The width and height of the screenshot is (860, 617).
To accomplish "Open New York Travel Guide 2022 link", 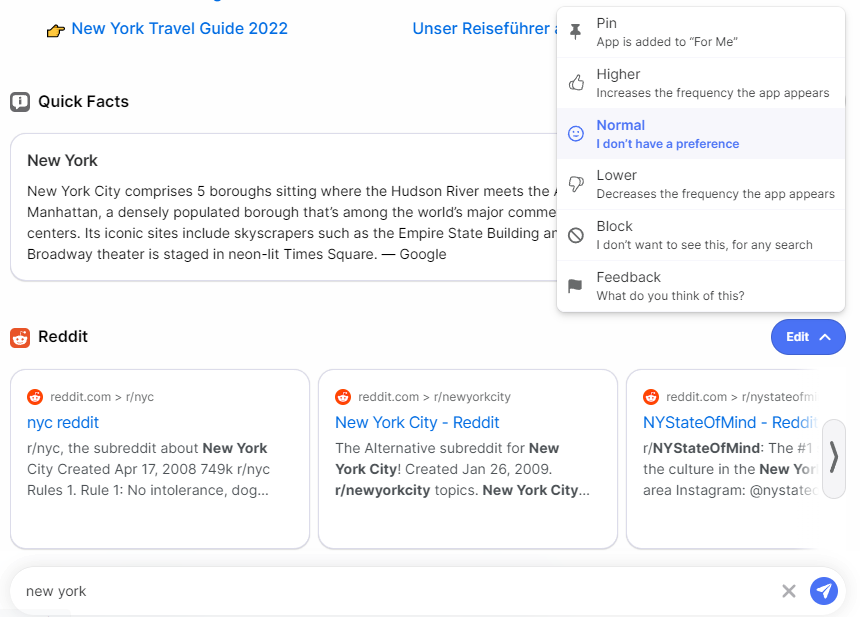I will 179,29.
